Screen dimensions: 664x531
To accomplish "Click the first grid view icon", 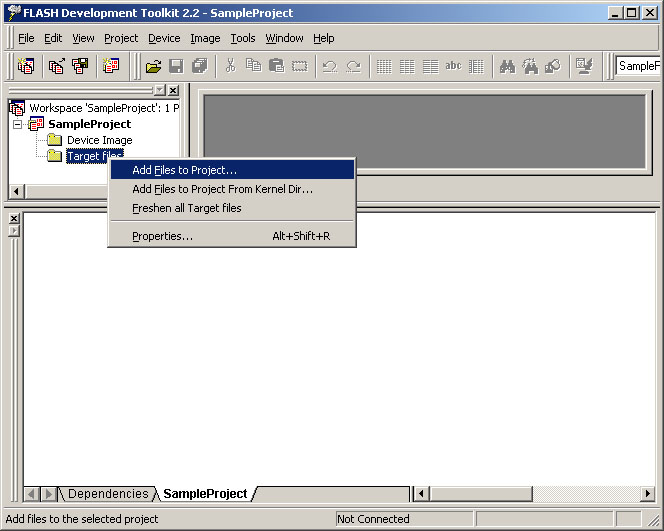I will (x=384, y=66).
